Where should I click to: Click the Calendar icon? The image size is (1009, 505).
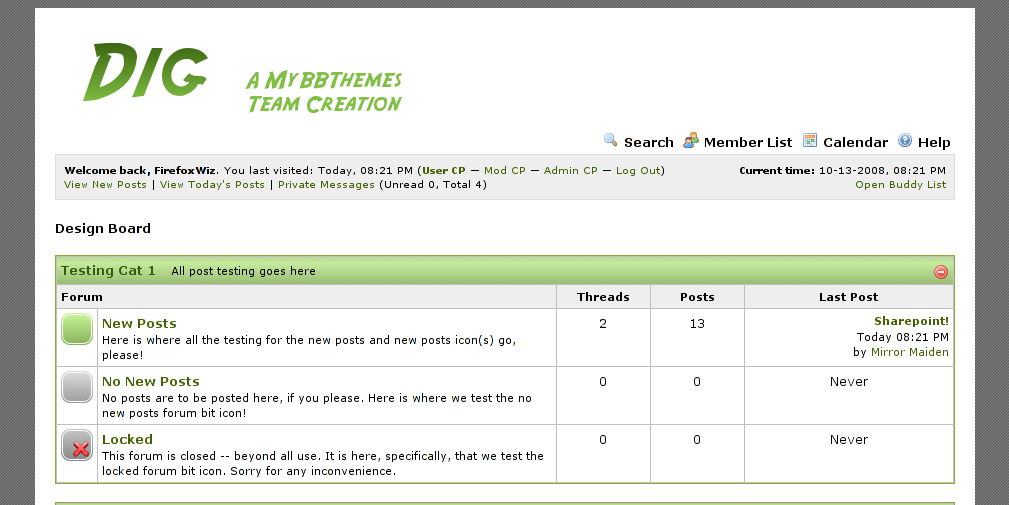point(810,140)
